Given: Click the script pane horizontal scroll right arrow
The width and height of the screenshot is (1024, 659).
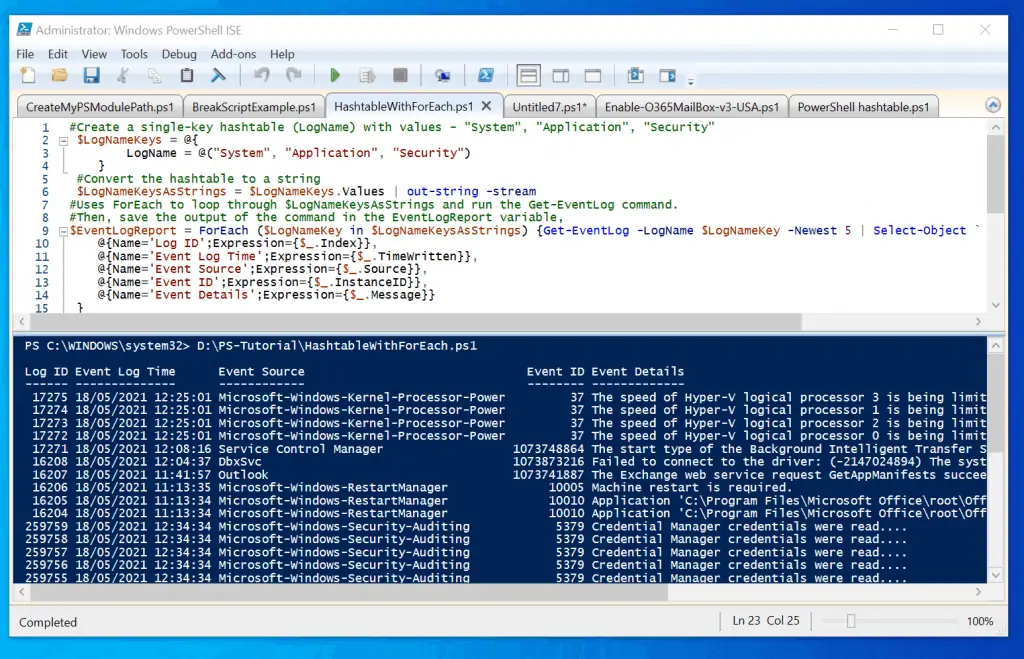Looking at the screenshot, I should click(978, 321).
